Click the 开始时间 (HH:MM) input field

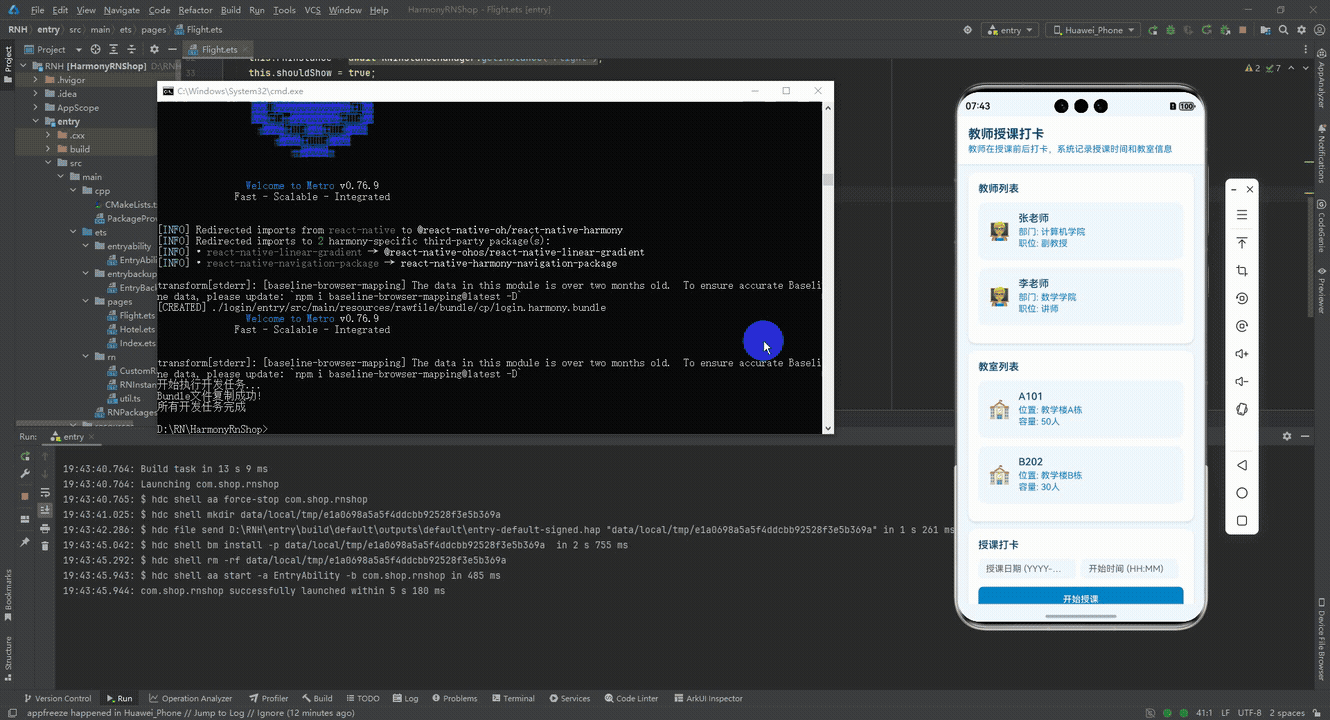pos(1131,569)
